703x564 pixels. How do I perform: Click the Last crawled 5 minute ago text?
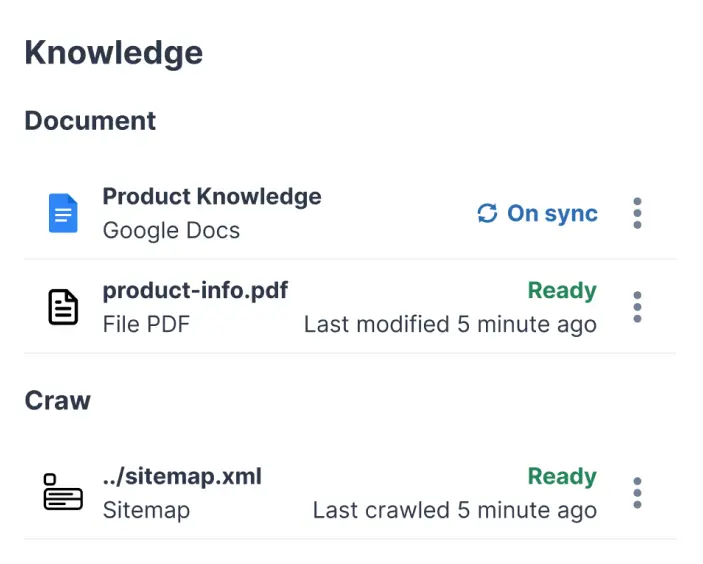pyautogui.click(x=454, y=510)
